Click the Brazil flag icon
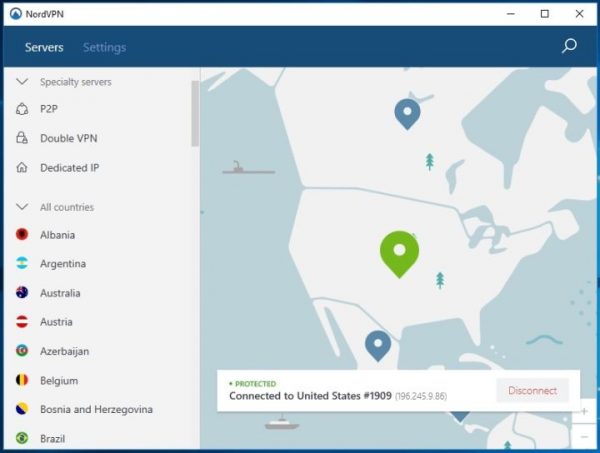 click(x=22, y=438)
